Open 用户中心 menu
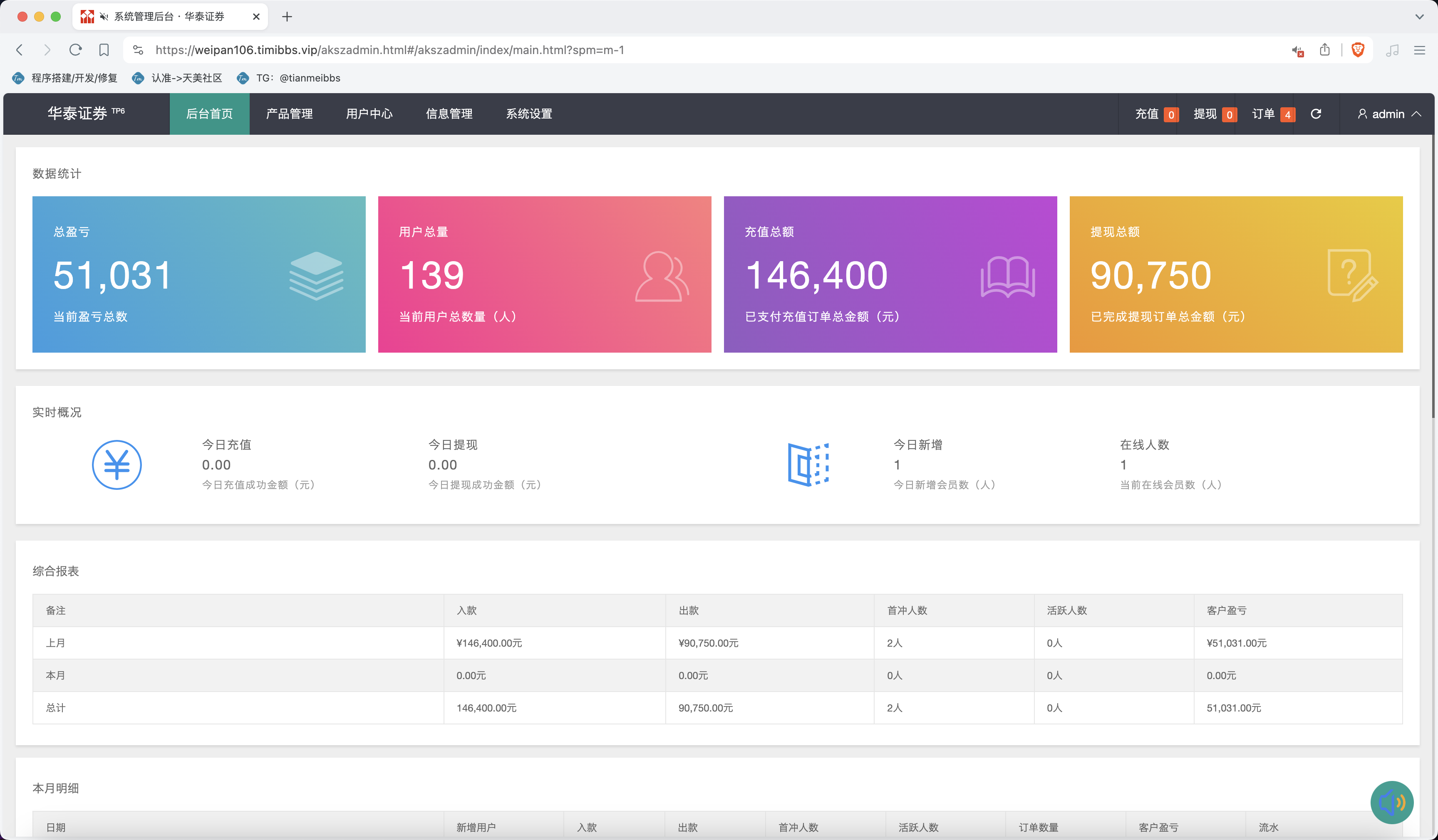Viewport: 1438px width, 840px height. coord(369,114)
